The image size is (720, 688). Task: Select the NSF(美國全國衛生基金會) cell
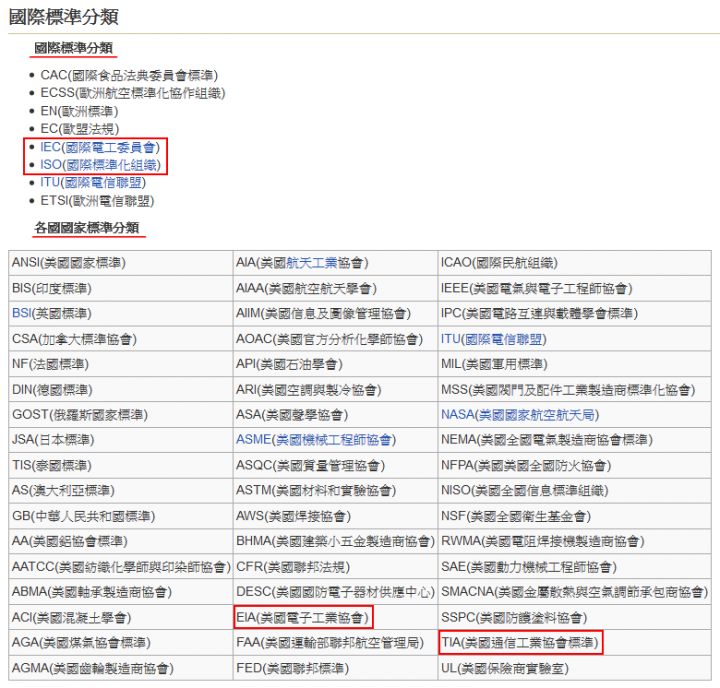coord(575,516)
